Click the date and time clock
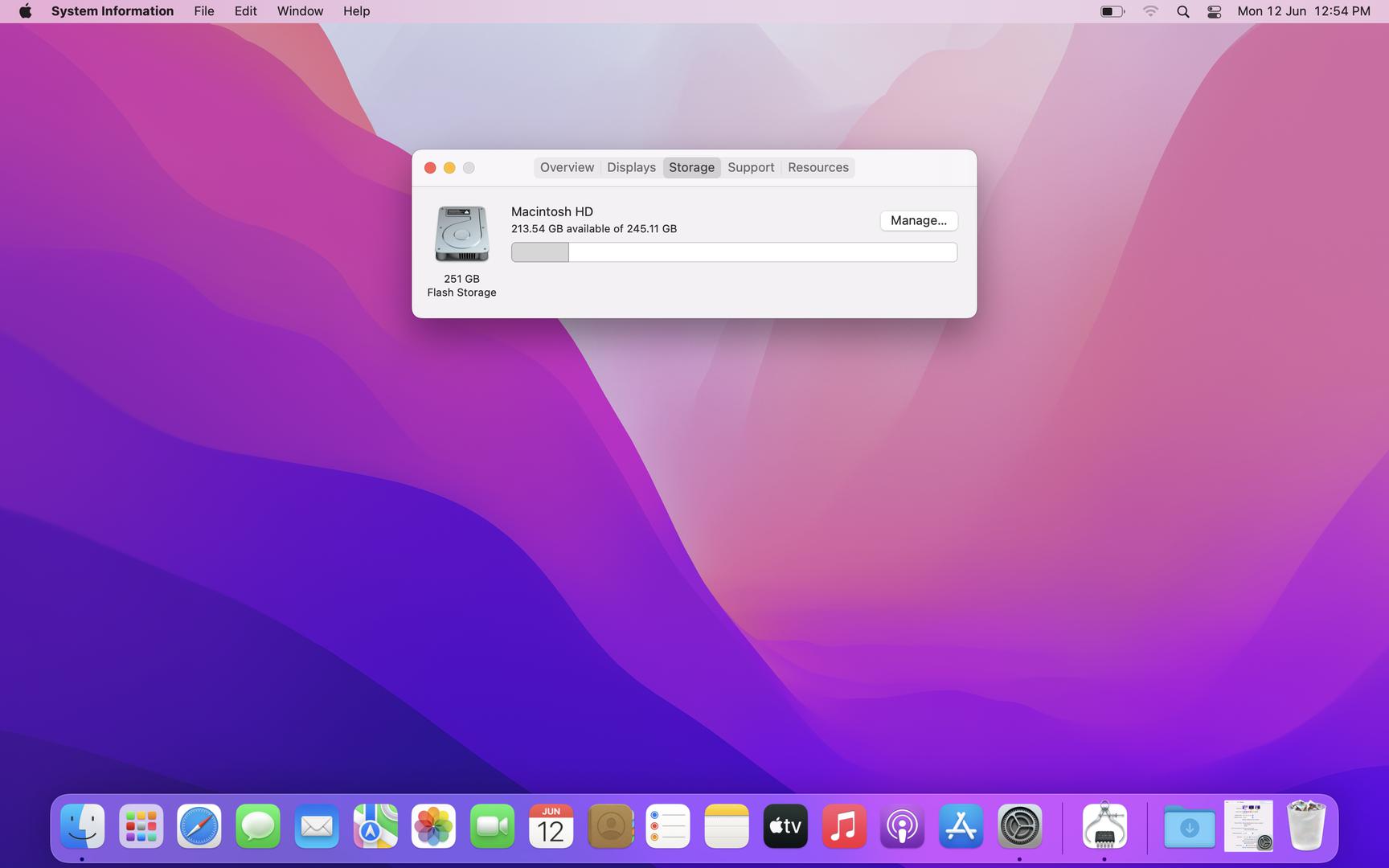Image resolution: width=1389 pixels, height=868 pixels. pos(1304,11)
